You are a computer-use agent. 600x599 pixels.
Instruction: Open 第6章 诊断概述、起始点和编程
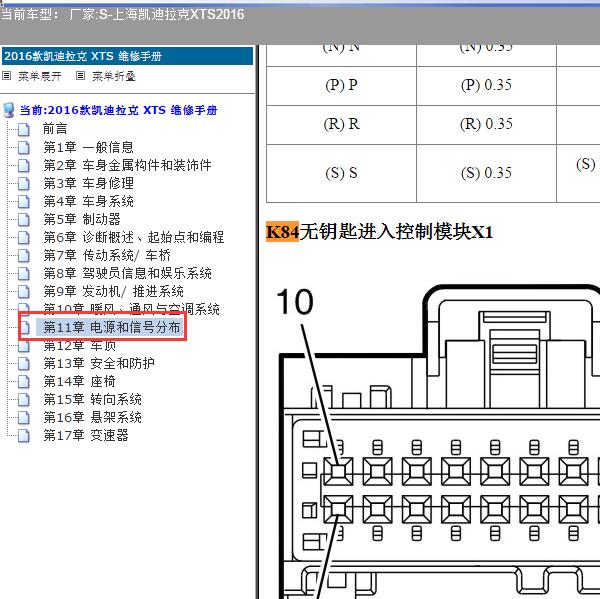pyautogui.click(x=134, y=237)
